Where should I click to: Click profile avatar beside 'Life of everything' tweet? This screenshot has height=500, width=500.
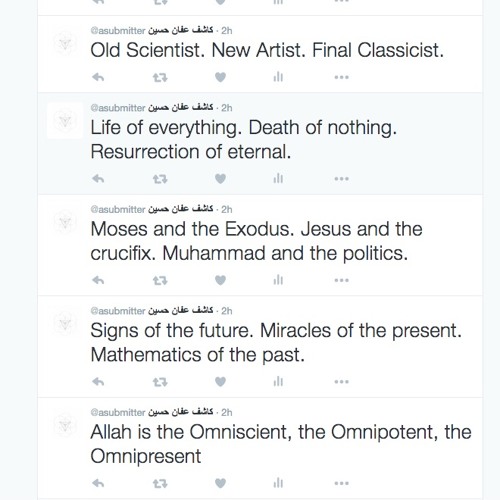pos(65,120)
